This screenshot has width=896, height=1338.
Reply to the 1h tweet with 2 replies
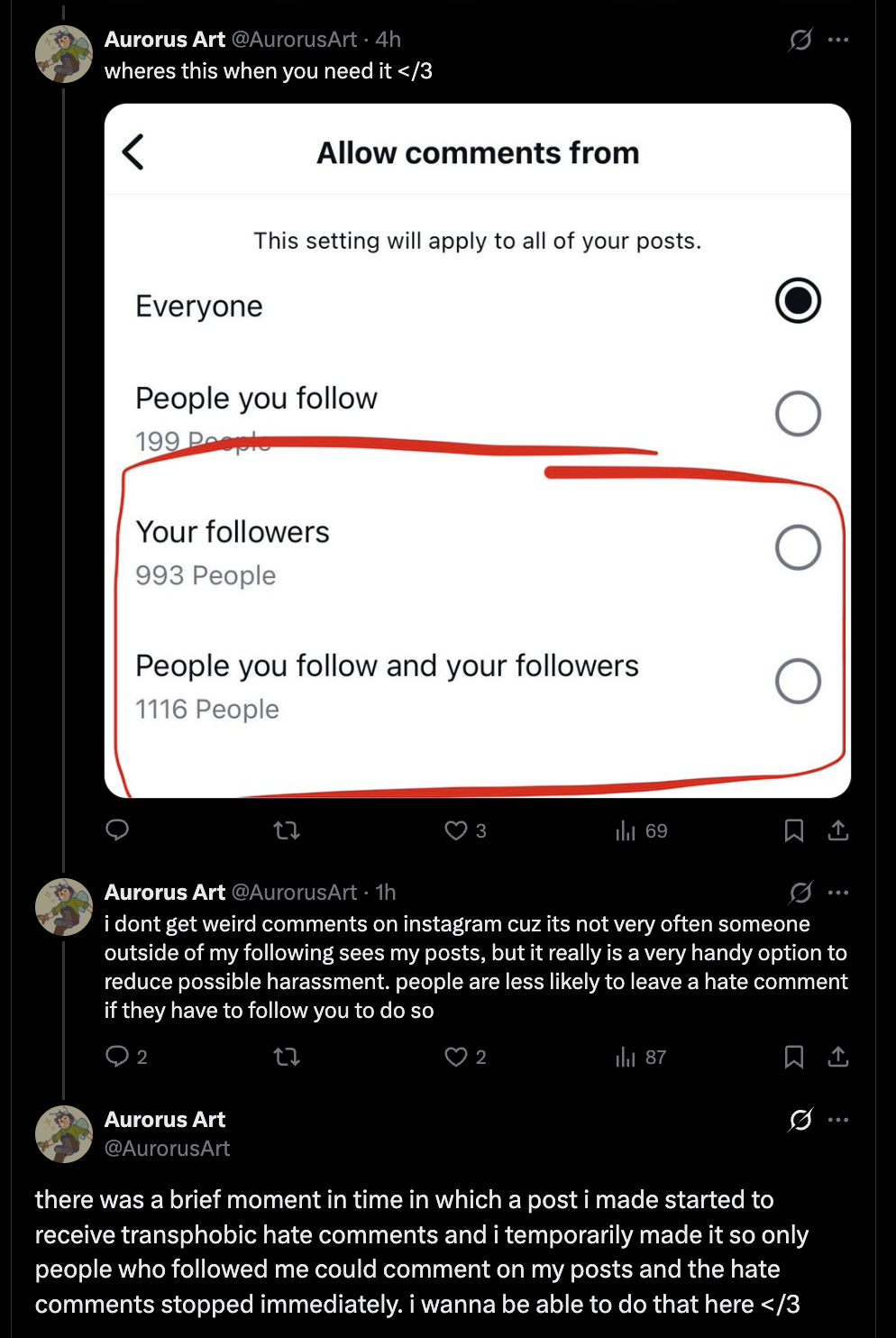(x=117, y=1056)
